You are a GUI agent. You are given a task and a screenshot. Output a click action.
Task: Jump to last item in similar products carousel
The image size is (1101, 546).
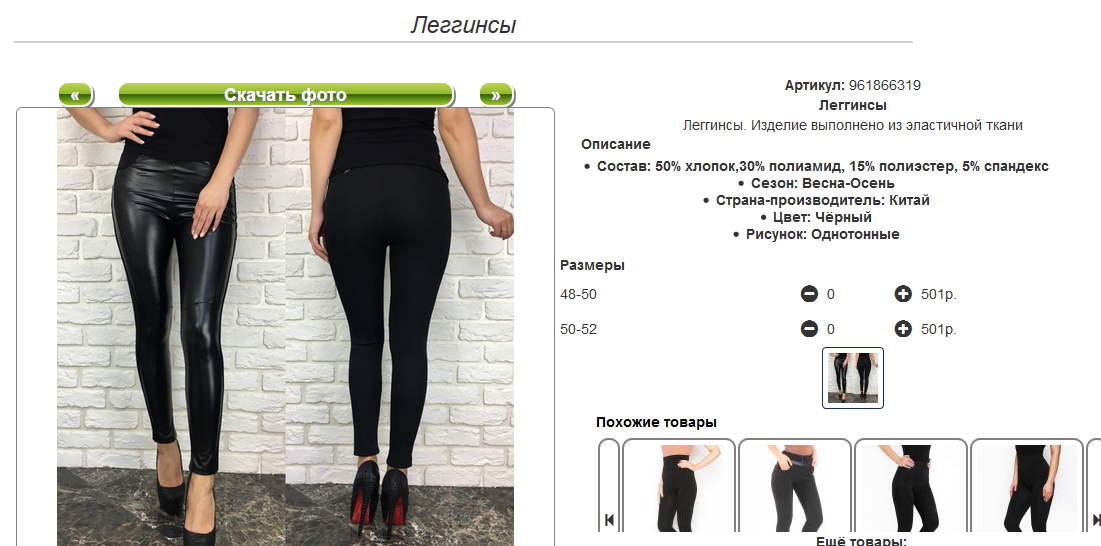point(1096,520)
